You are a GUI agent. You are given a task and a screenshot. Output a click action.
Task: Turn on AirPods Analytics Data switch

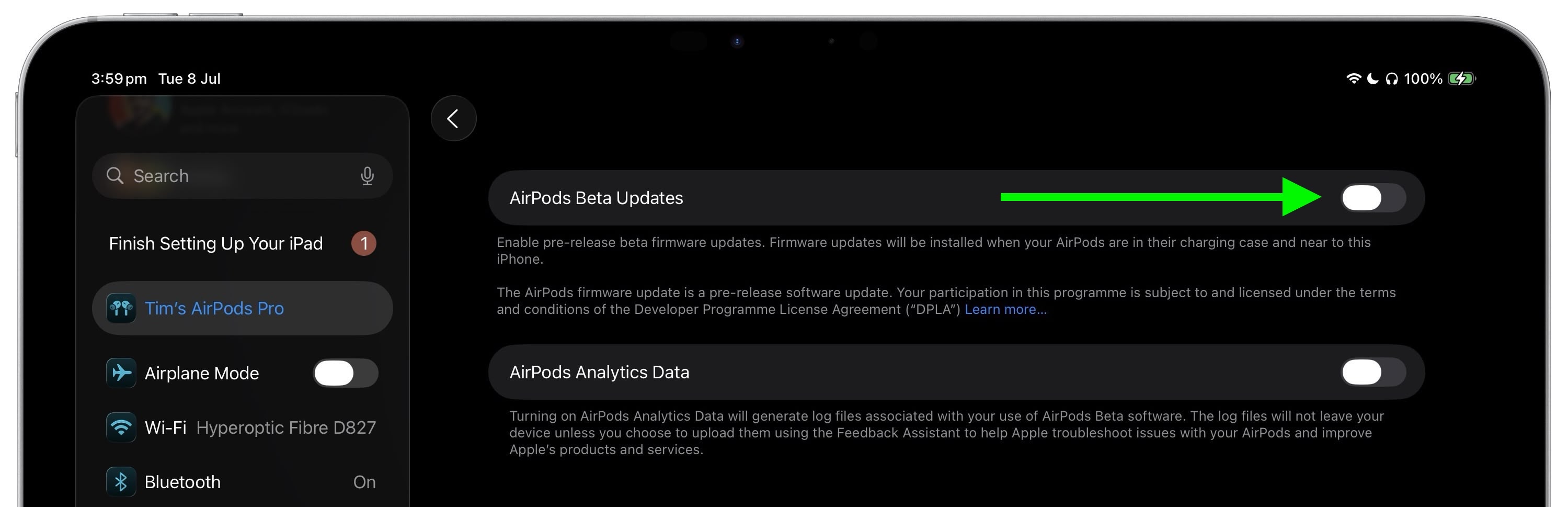click(1374, 373)
